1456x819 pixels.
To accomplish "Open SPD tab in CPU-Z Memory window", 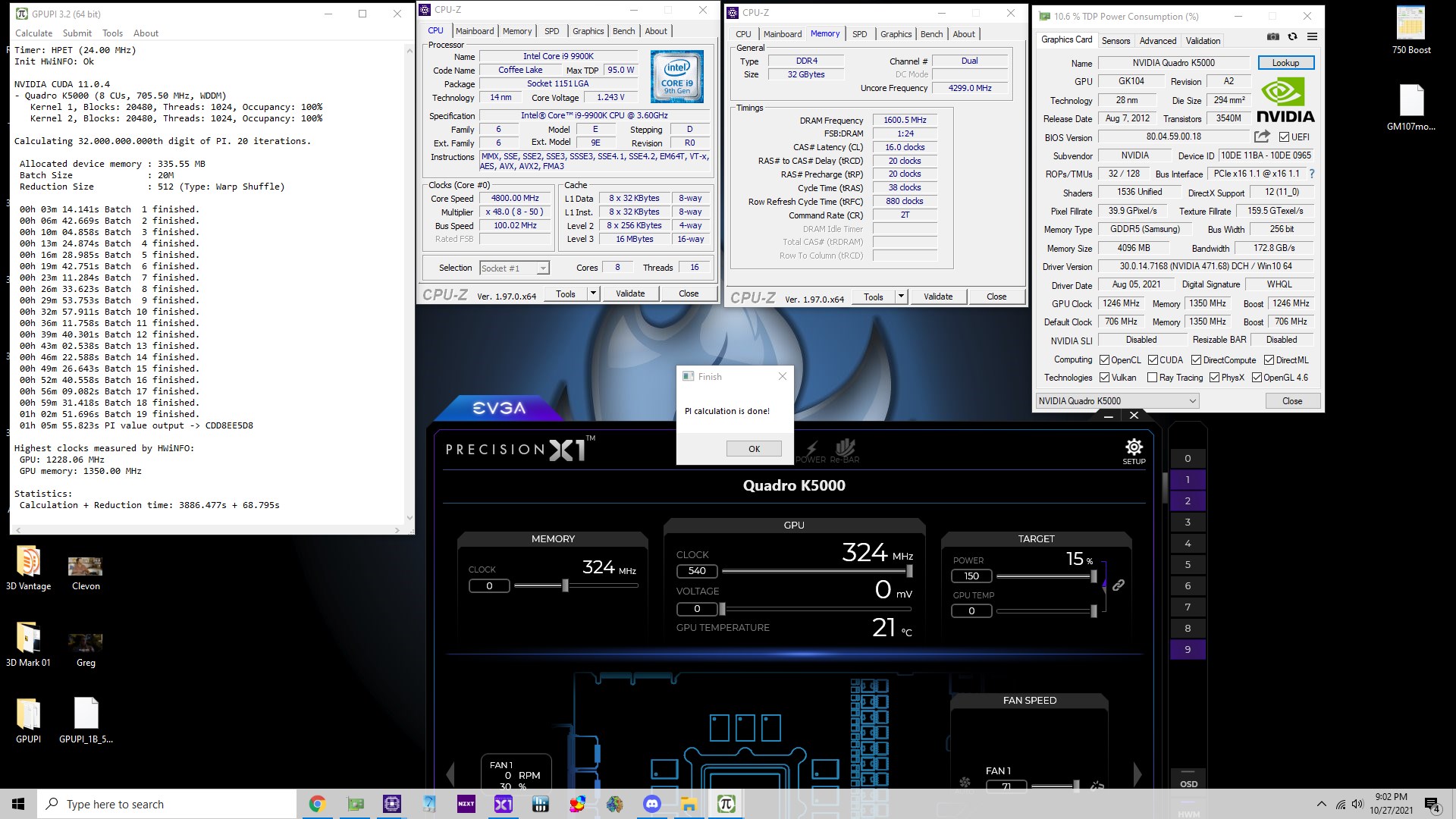I will pos(859,34).
